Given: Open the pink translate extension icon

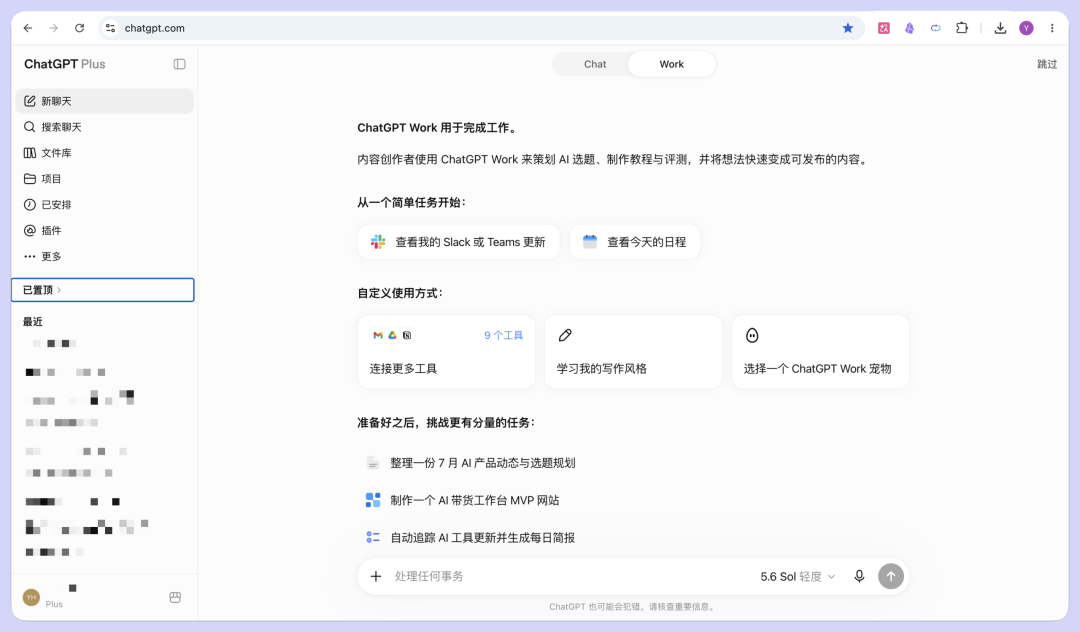Looking at the screenshot, I should [x=884, y=28].
